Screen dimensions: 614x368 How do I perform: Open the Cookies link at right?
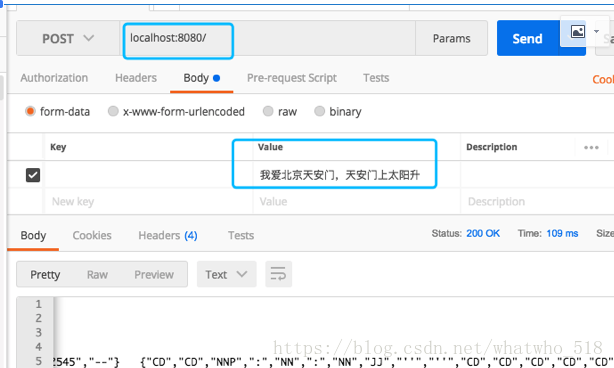click(x=603, y=79)
